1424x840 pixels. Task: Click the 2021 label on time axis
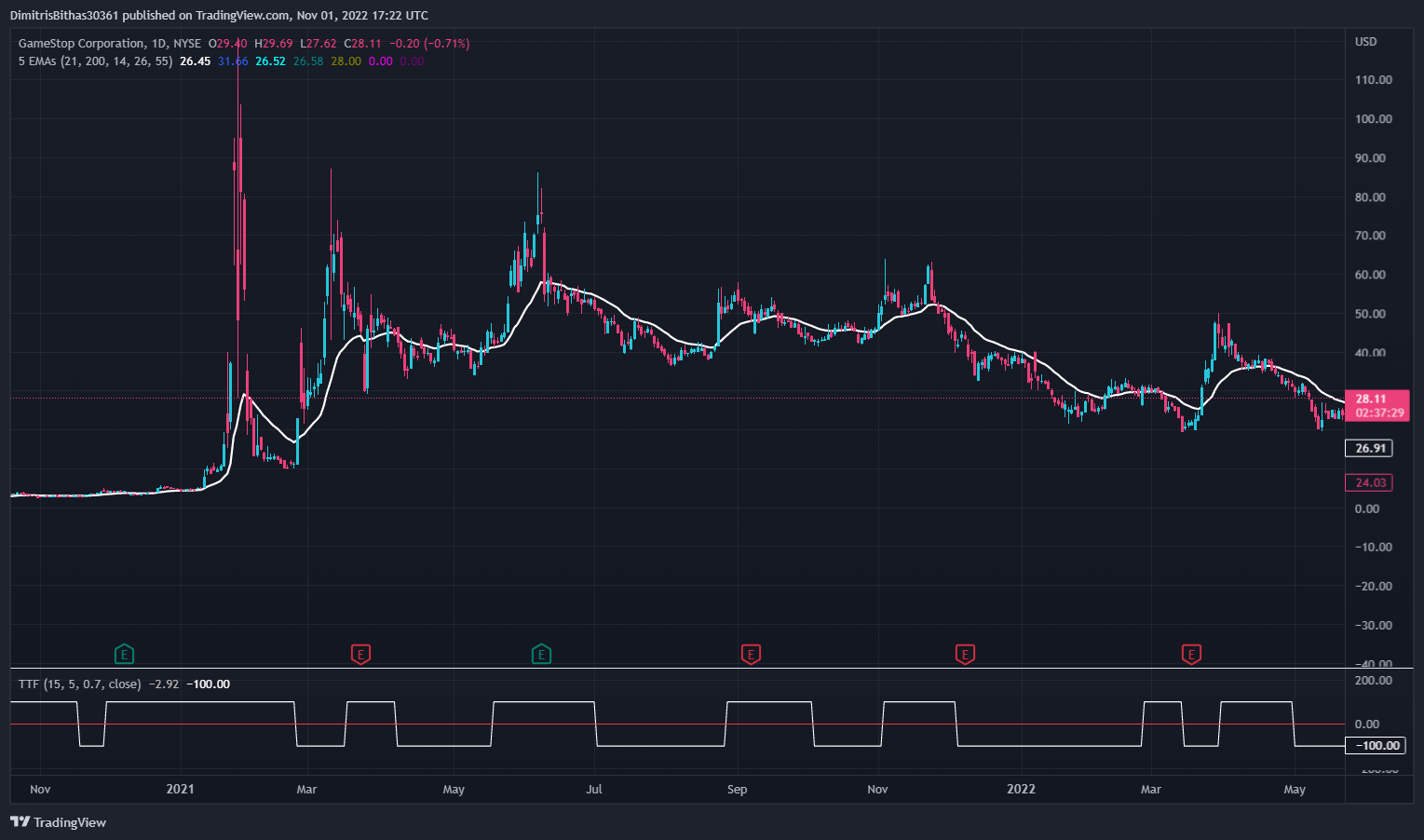180,789
